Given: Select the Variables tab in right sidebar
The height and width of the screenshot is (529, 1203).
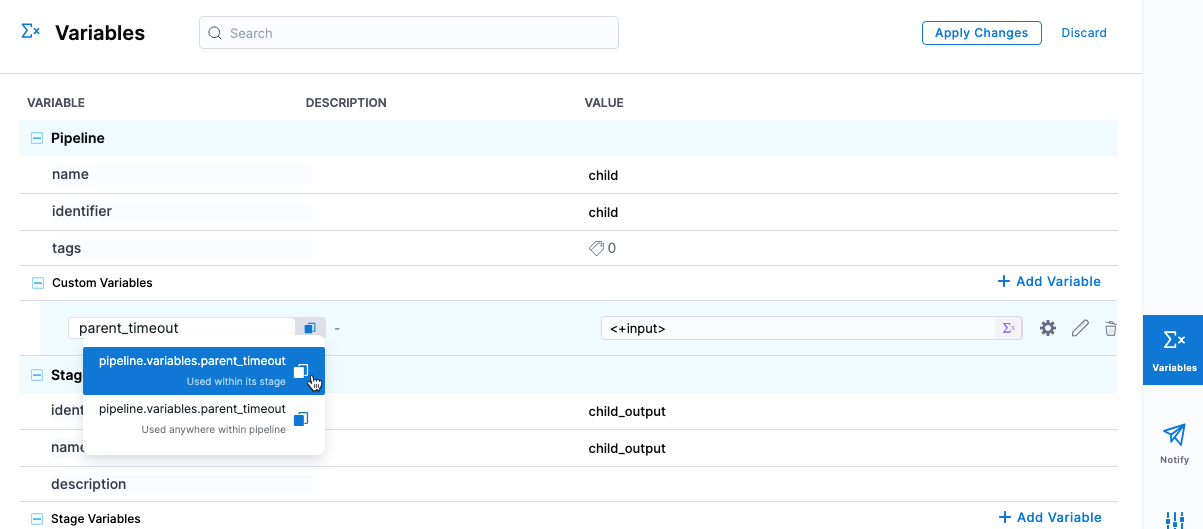Looking at the screenshot, I should 1174,349.
